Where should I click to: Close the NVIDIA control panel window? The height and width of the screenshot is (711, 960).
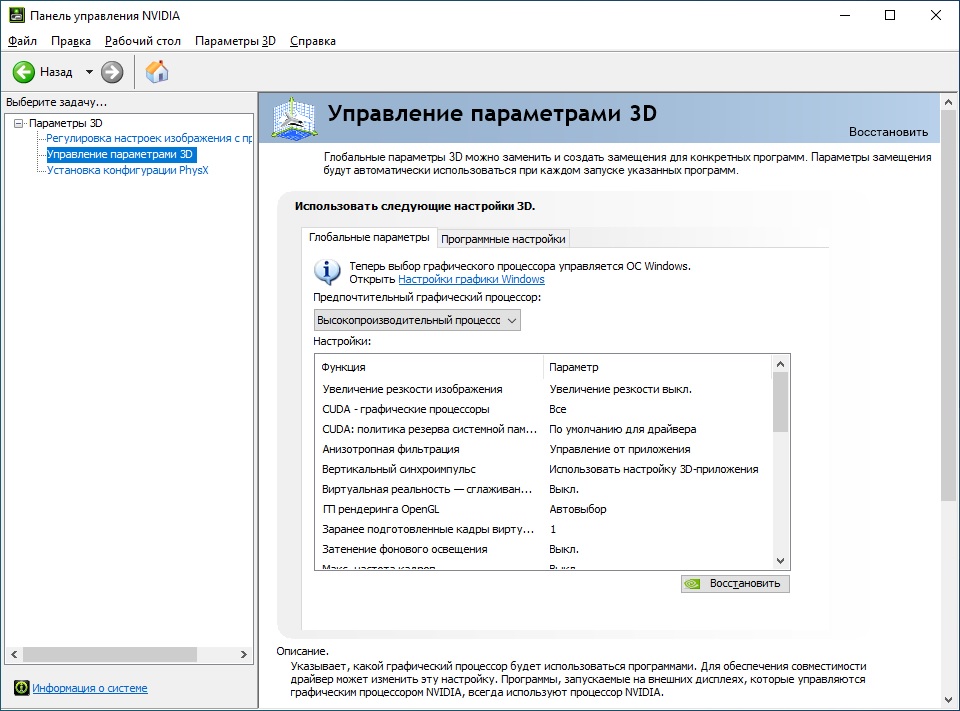[x=936, y=15]
